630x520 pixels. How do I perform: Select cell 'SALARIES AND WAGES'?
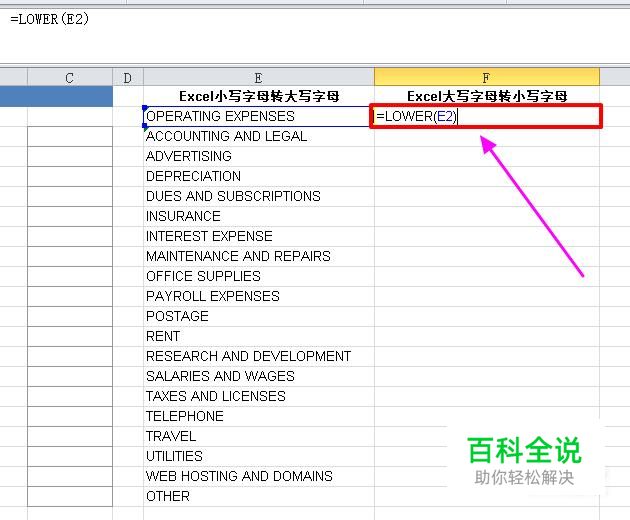pos(259,377)
